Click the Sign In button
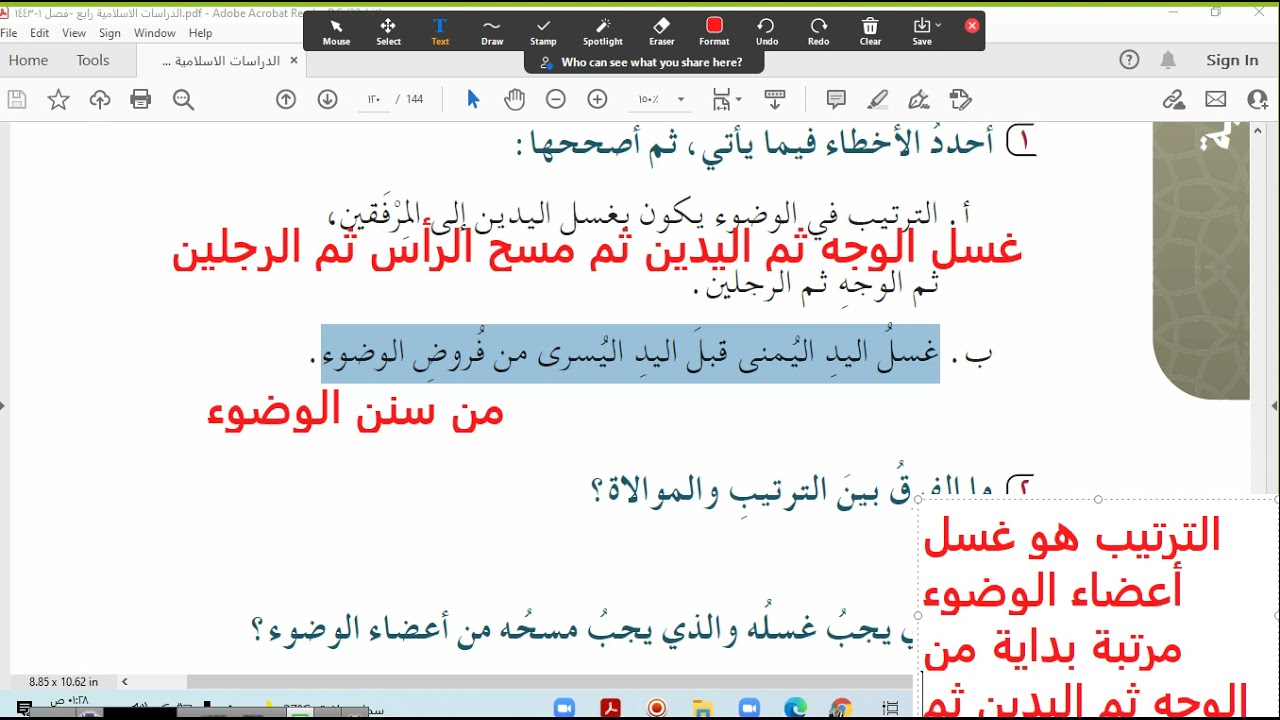1280x720 pixels. point(1232,60)
